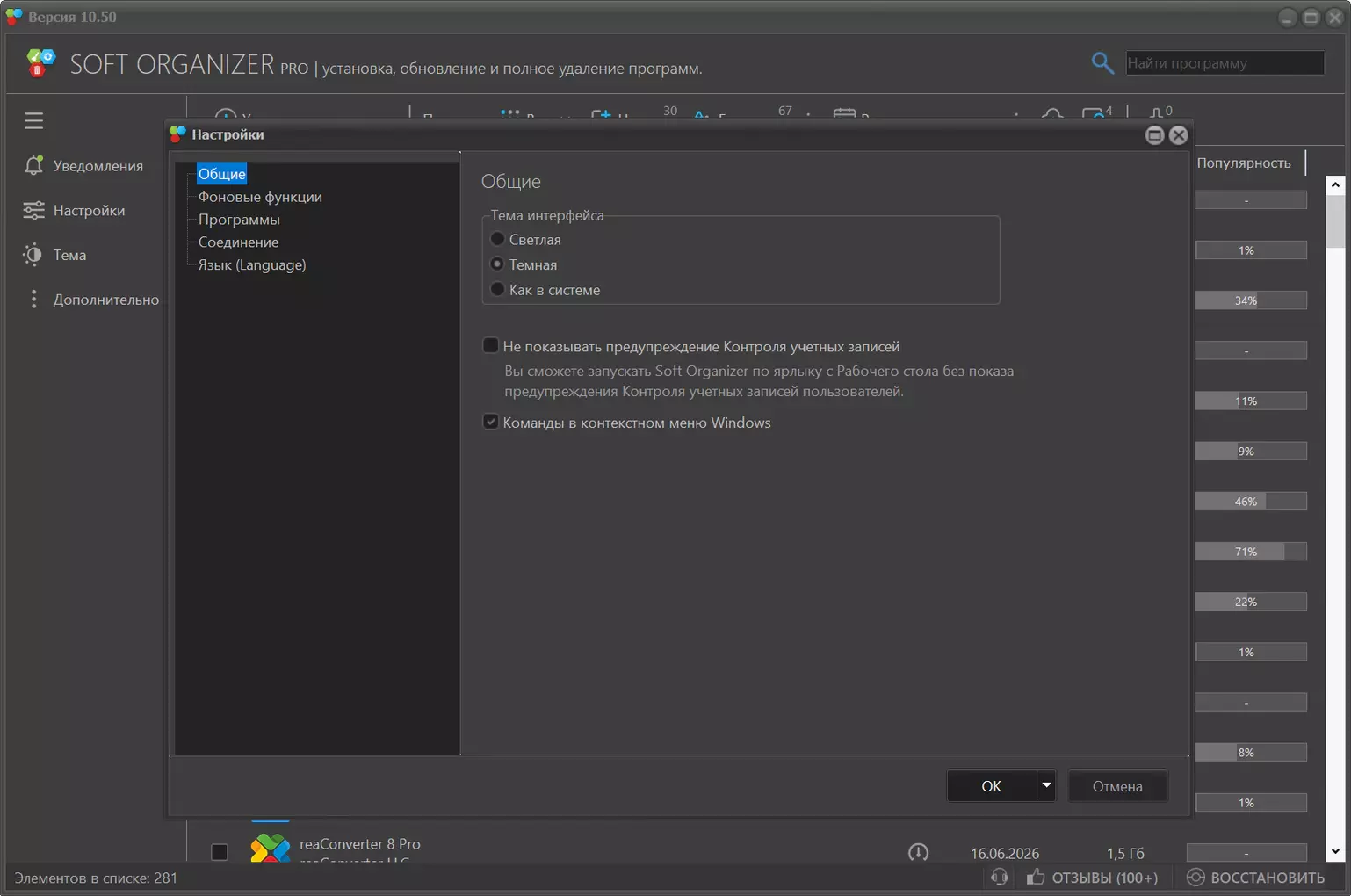Click ВОССТАНОВИТЬ in the status bar

1268,878
